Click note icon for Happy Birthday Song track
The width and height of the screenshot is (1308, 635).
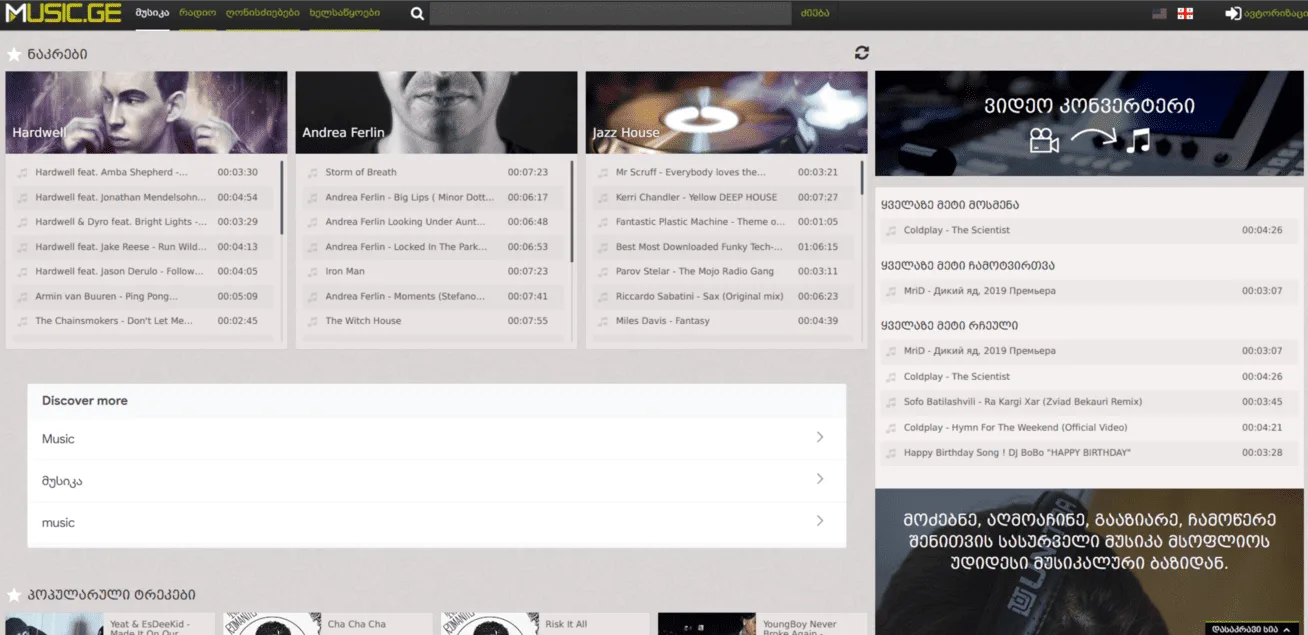(891, 453)
